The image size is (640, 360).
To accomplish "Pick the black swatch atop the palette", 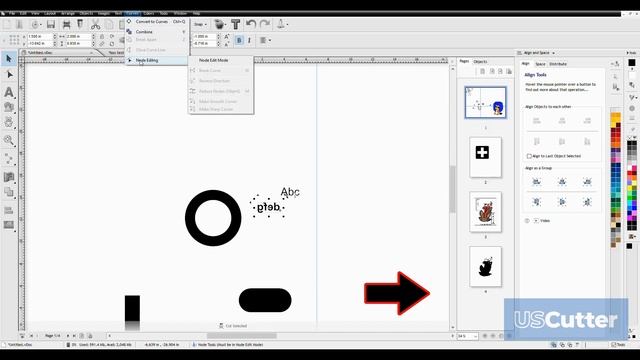I will point(632,62).
